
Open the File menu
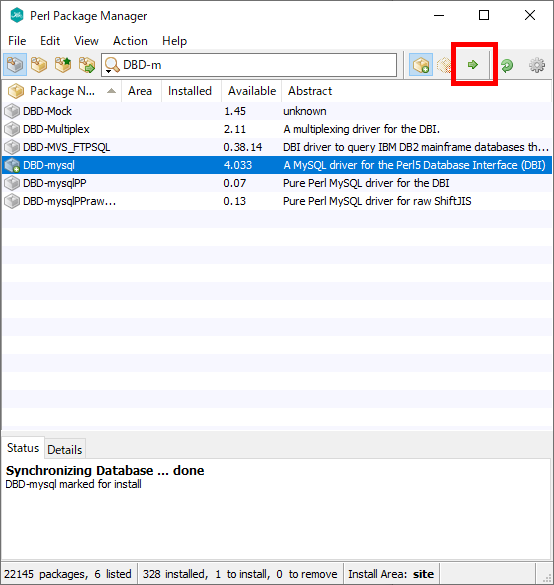pyautogui.click(x=17, y=41)
